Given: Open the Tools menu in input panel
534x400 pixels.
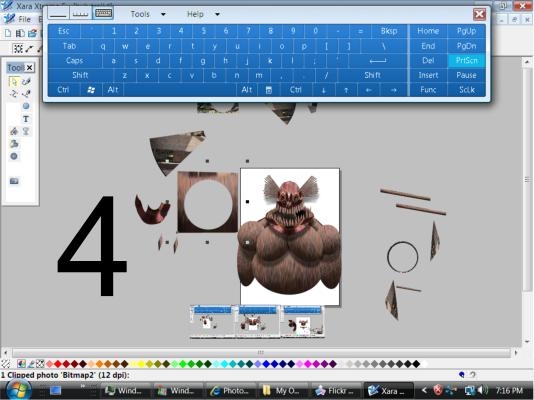Looking at the screenshot, I should pyautogui.click(x=140, y=14).
